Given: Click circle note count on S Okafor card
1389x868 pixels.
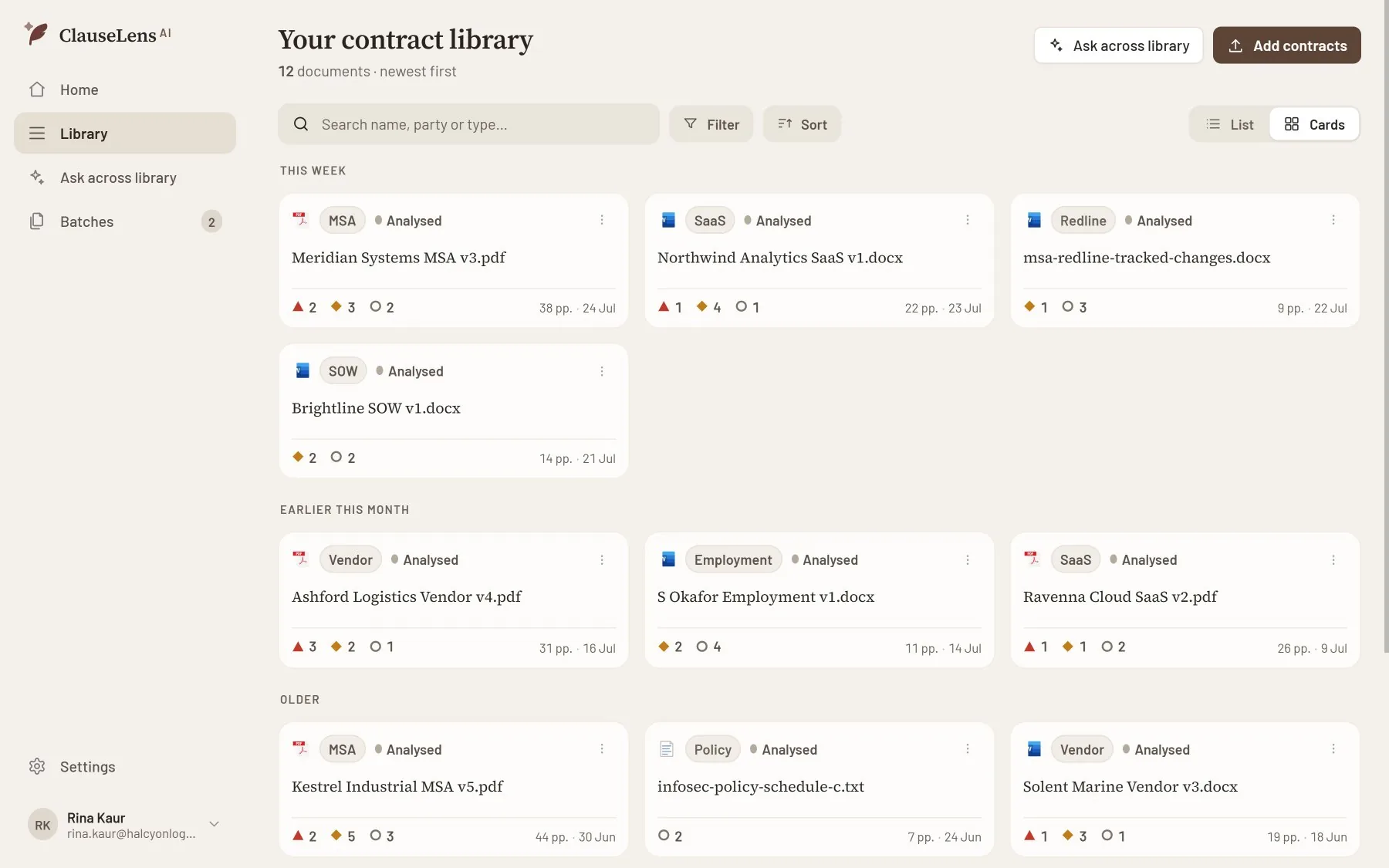Looking at the screenshot, I should (x=708, y=647).
